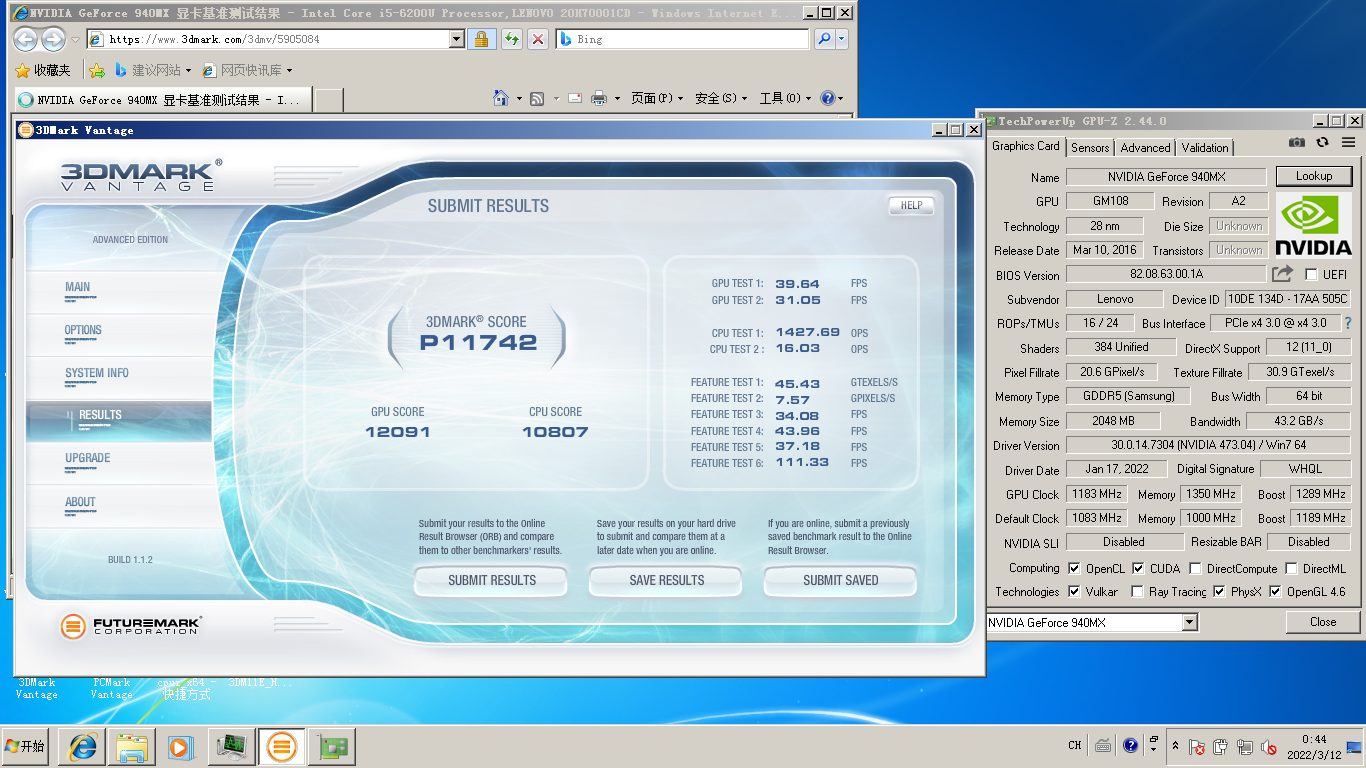Open the search provider dropdown arrow

[x=842, y=39]
